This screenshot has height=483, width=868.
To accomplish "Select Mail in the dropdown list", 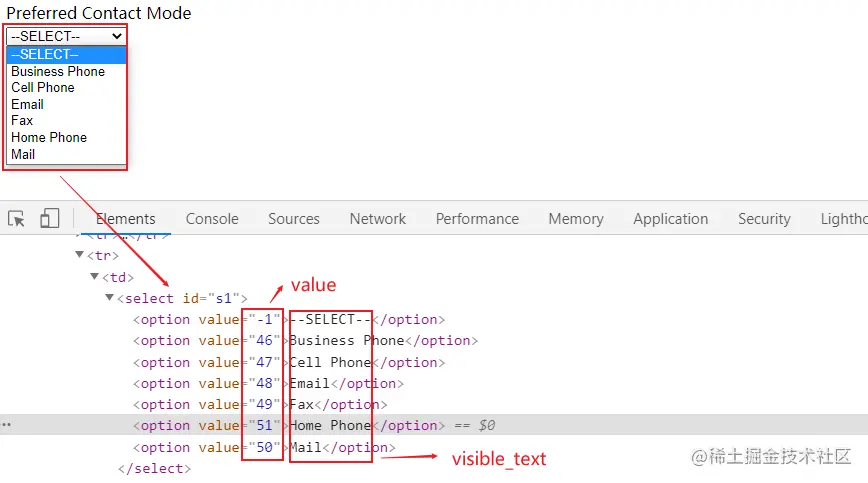I will [23, 154].
